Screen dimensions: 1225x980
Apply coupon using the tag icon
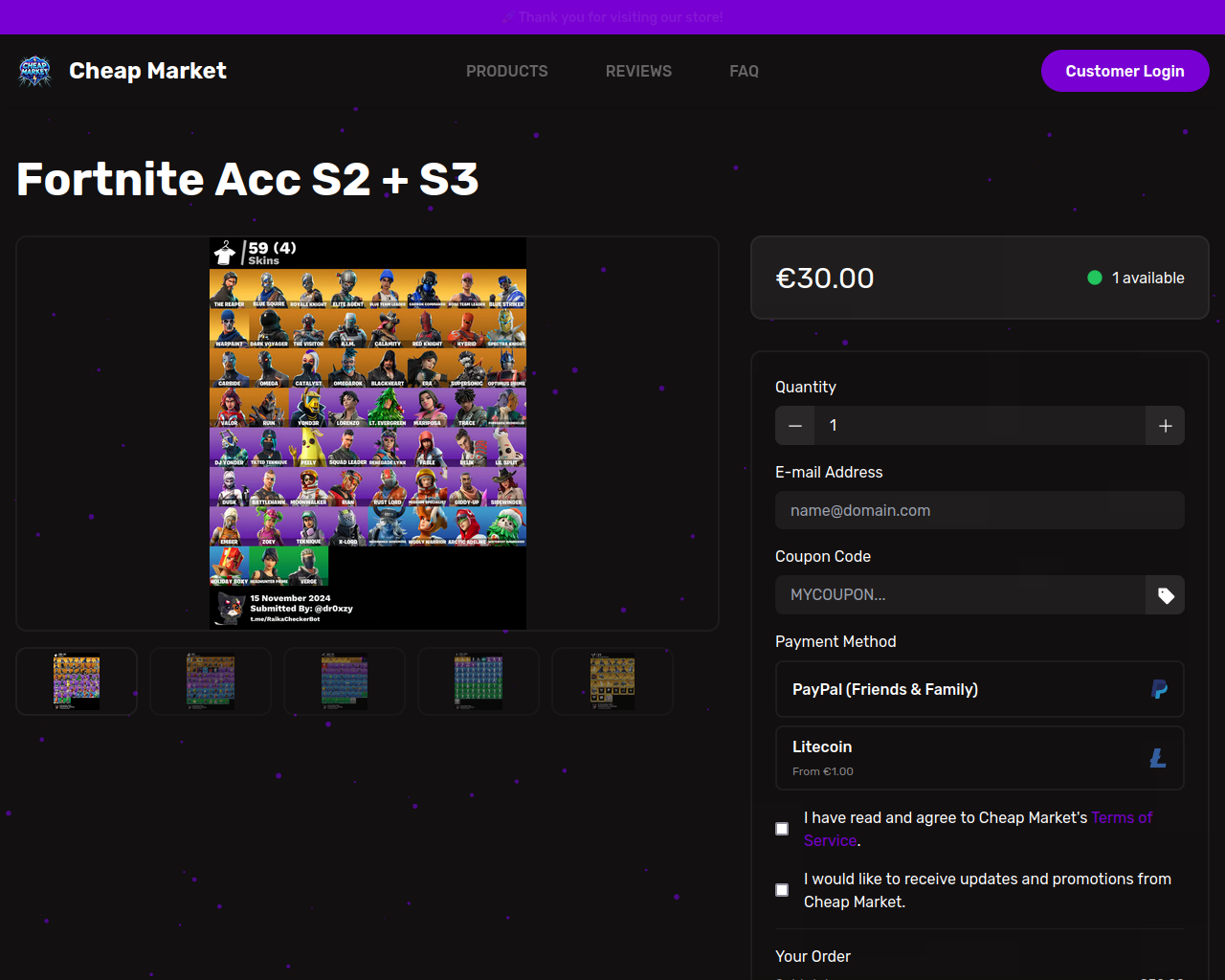1165,595
